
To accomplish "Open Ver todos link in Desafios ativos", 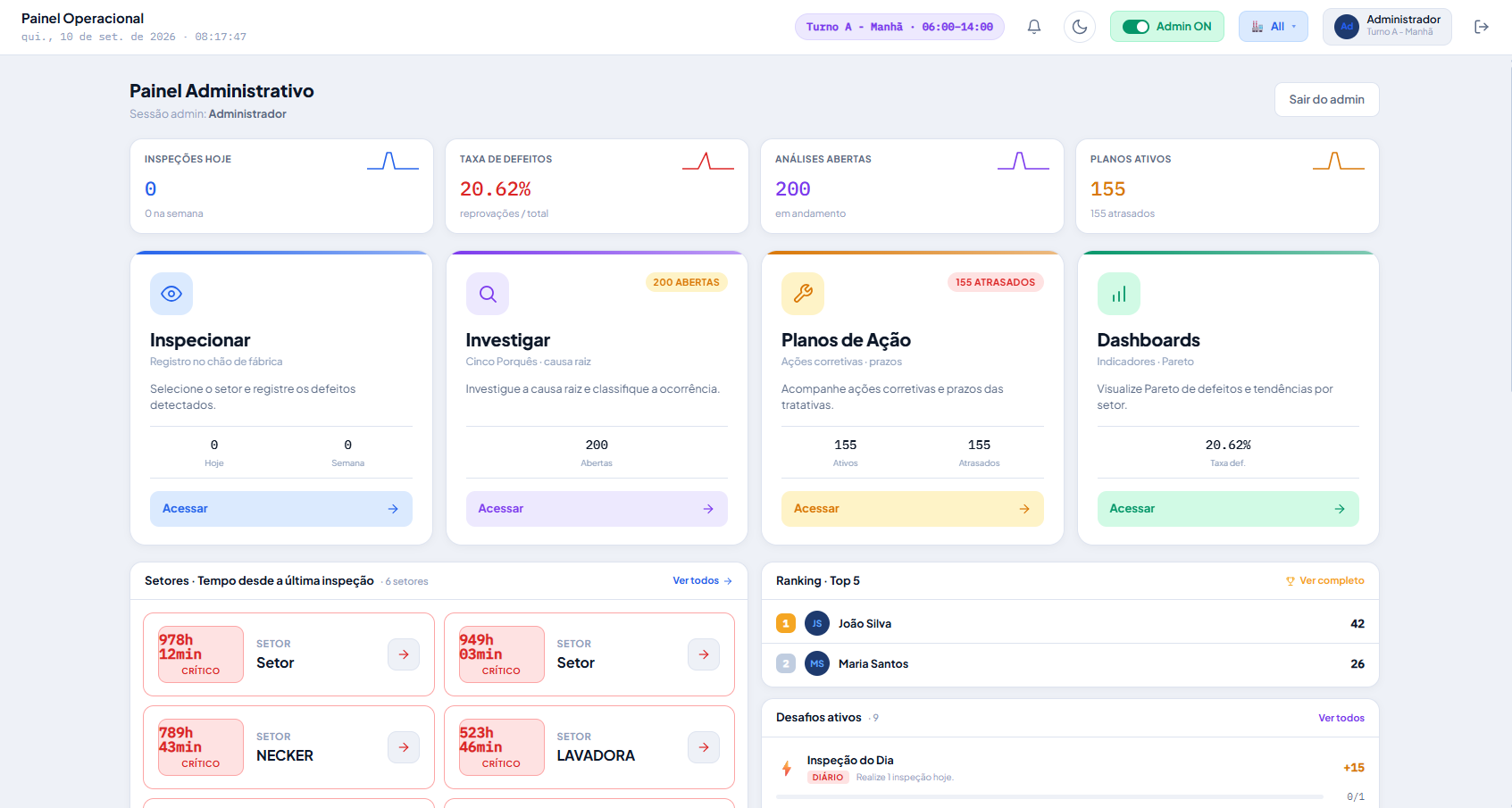I will pyautogui.click(x=1341, y=718).
